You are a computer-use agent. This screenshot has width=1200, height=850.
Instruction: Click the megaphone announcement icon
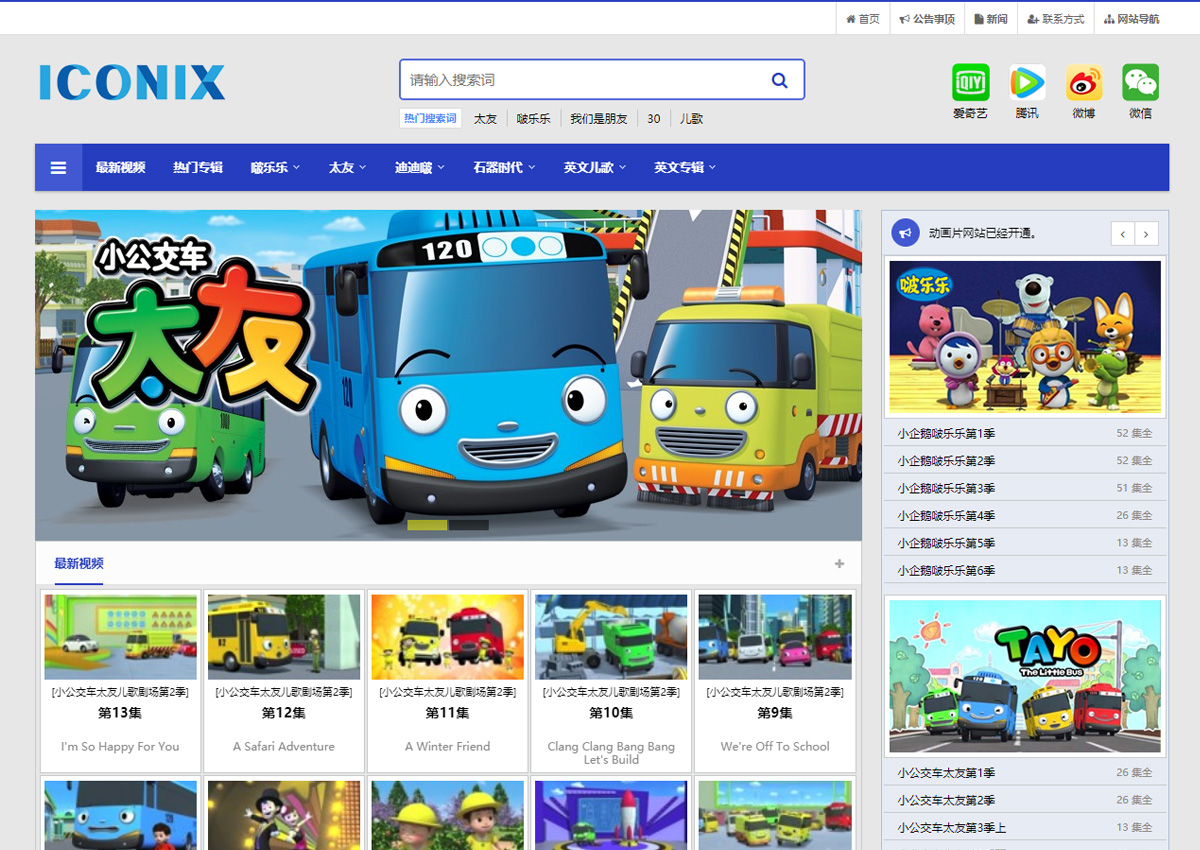tap(905, 233)
